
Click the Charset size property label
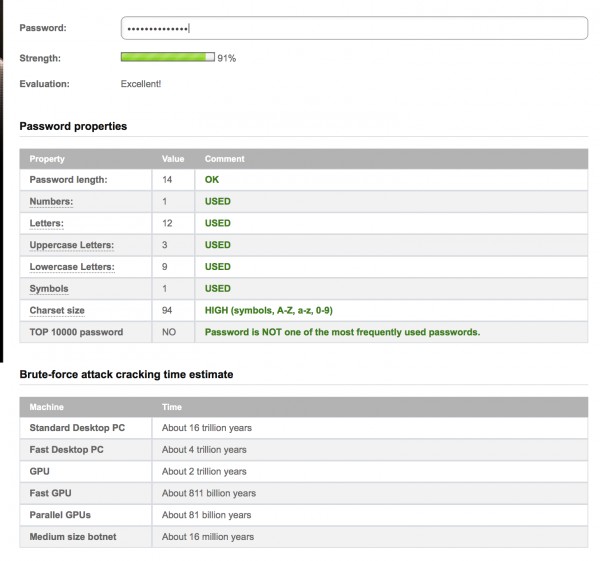tap(57, 310)
